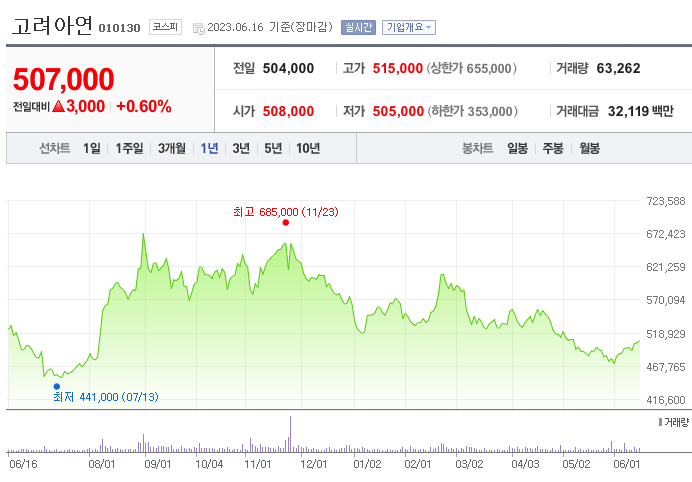Click the calendar clock icon beside the date
This screenshot has height=482, width=692.
click(199, 29)
